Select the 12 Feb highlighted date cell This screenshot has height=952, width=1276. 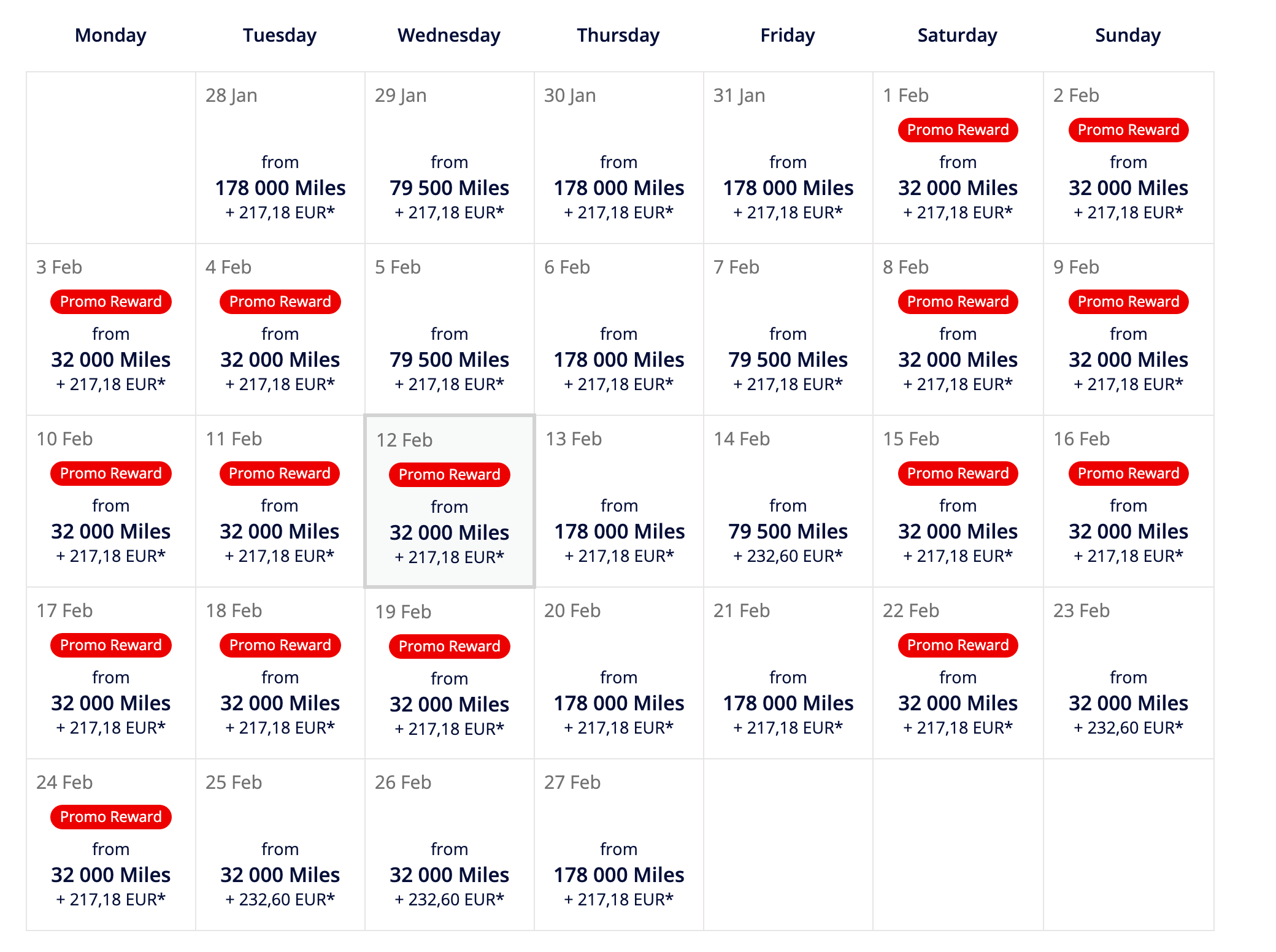(x=450, y=501)
